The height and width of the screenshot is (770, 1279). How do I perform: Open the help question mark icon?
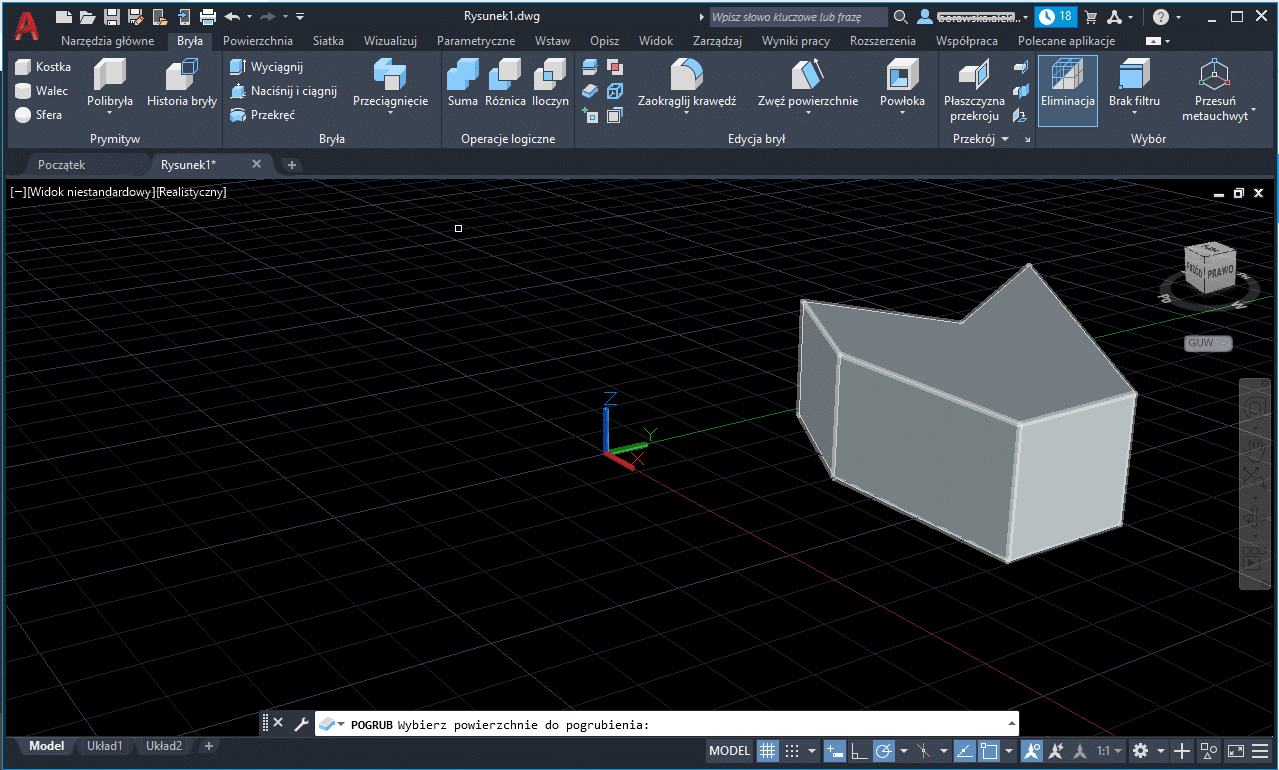point(1160,17)
